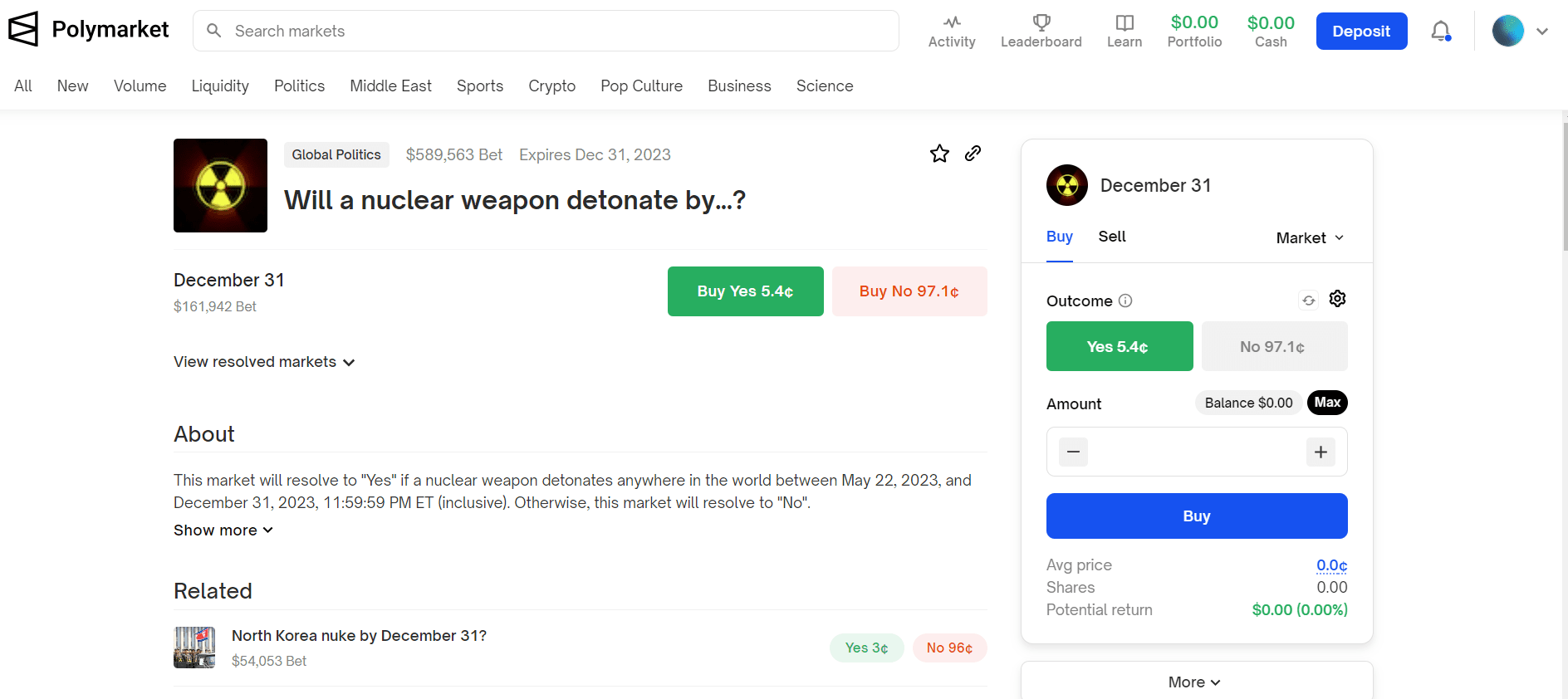The image size is (1568, 699).
Task: Open the Volume category
Action: tap(140, 86)
